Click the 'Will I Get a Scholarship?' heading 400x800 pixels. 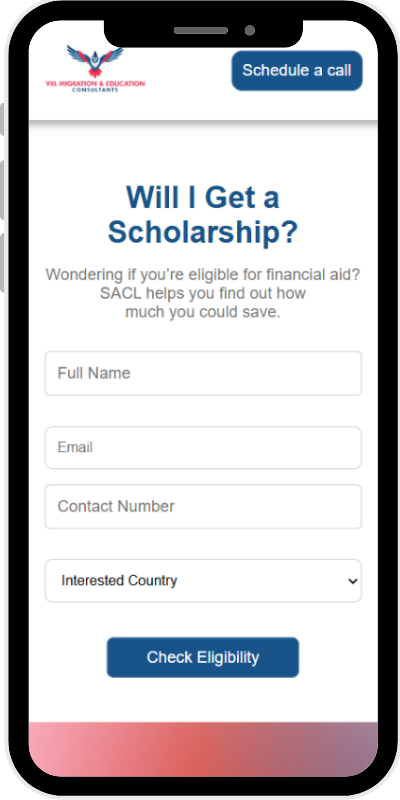[x=203, y=215]
